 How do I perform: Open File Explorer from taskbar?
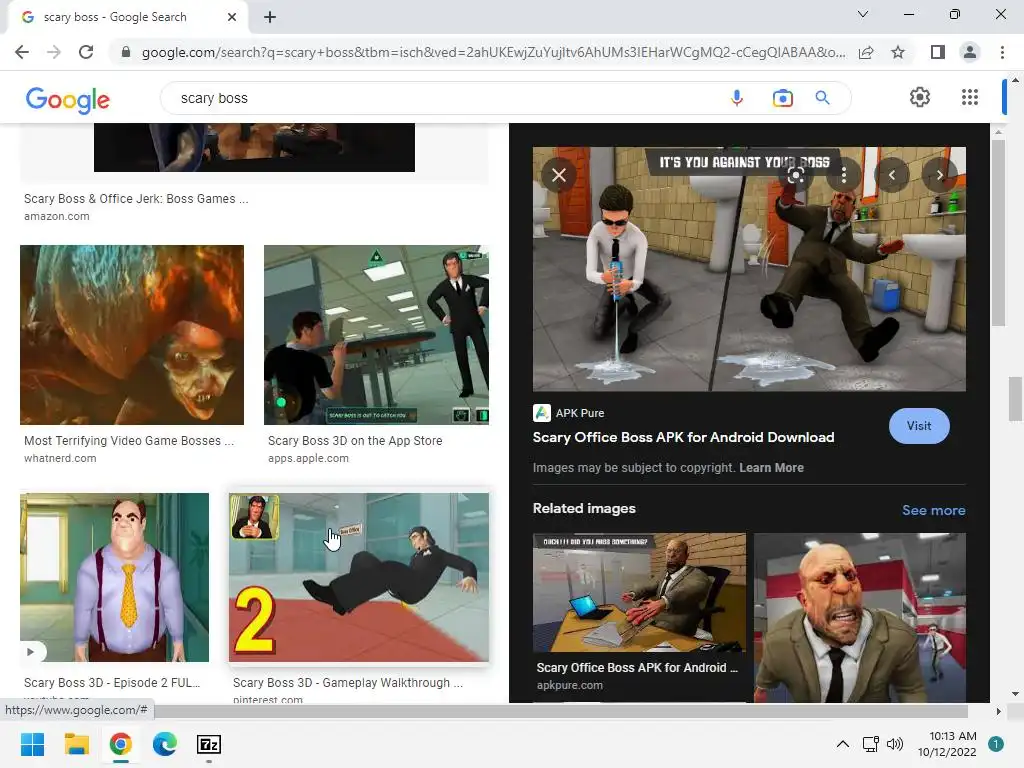[76, 744]
